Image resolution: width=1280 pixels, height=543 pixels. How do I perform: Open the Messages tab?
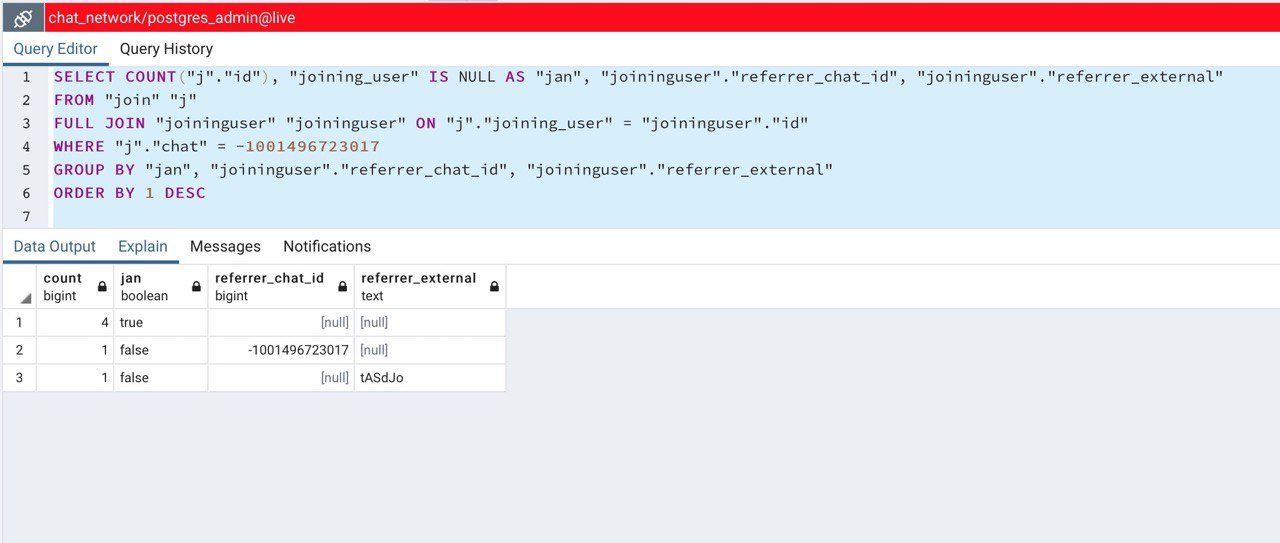225,247
